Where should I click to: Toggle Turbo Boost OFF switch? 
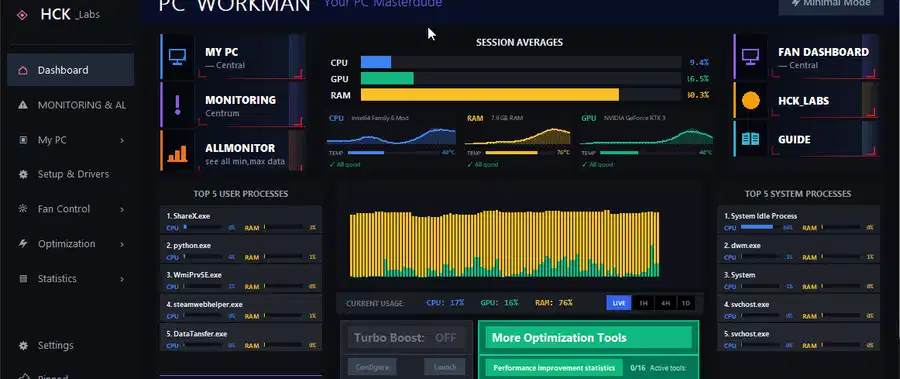pos(445,338)
